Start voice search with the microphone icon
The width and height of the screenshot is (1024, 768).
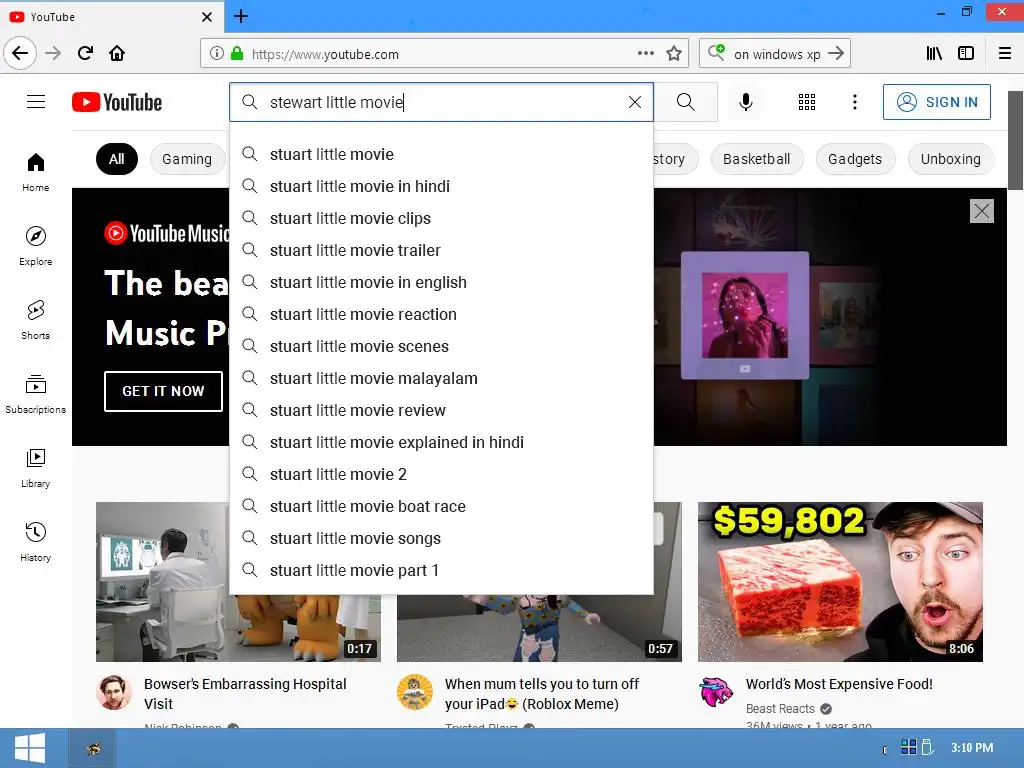pyautogui.click(x=746, y=102)
